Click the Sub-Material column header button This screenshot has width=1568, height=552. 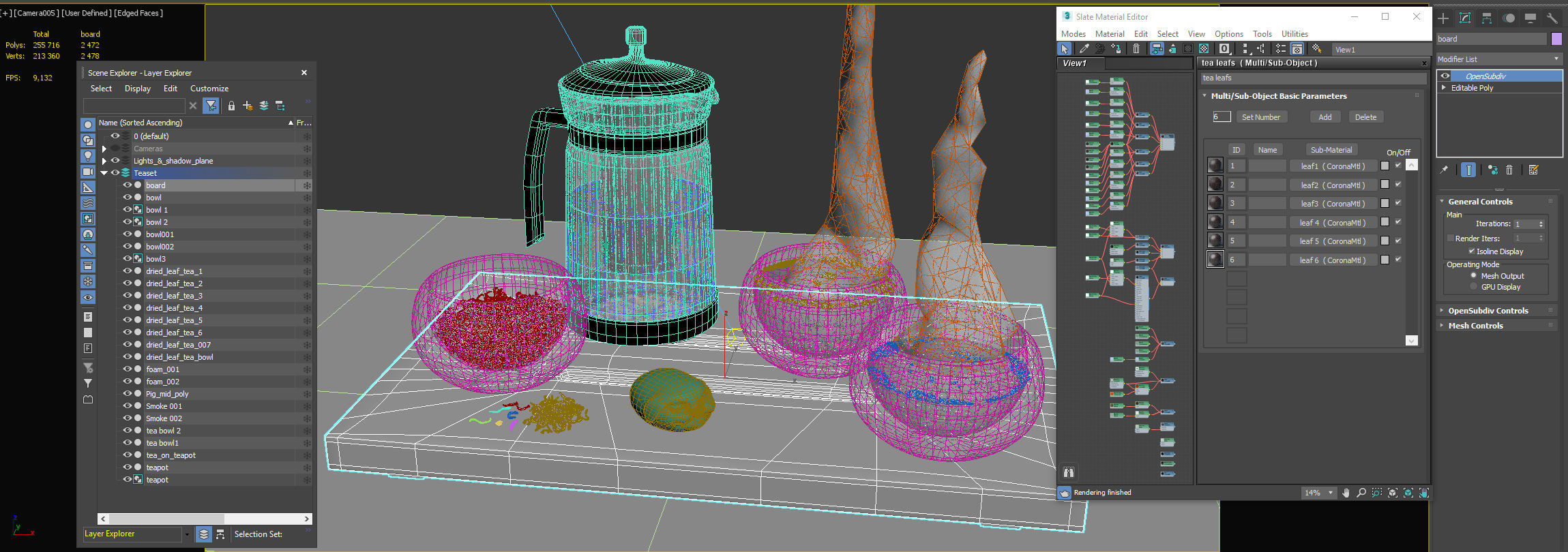1331,150
